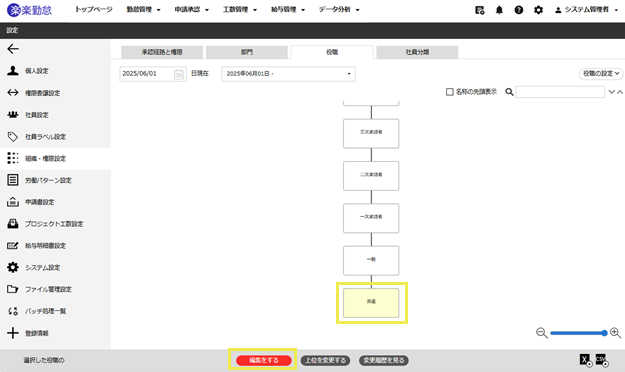Click the search text box

(560, 92)
